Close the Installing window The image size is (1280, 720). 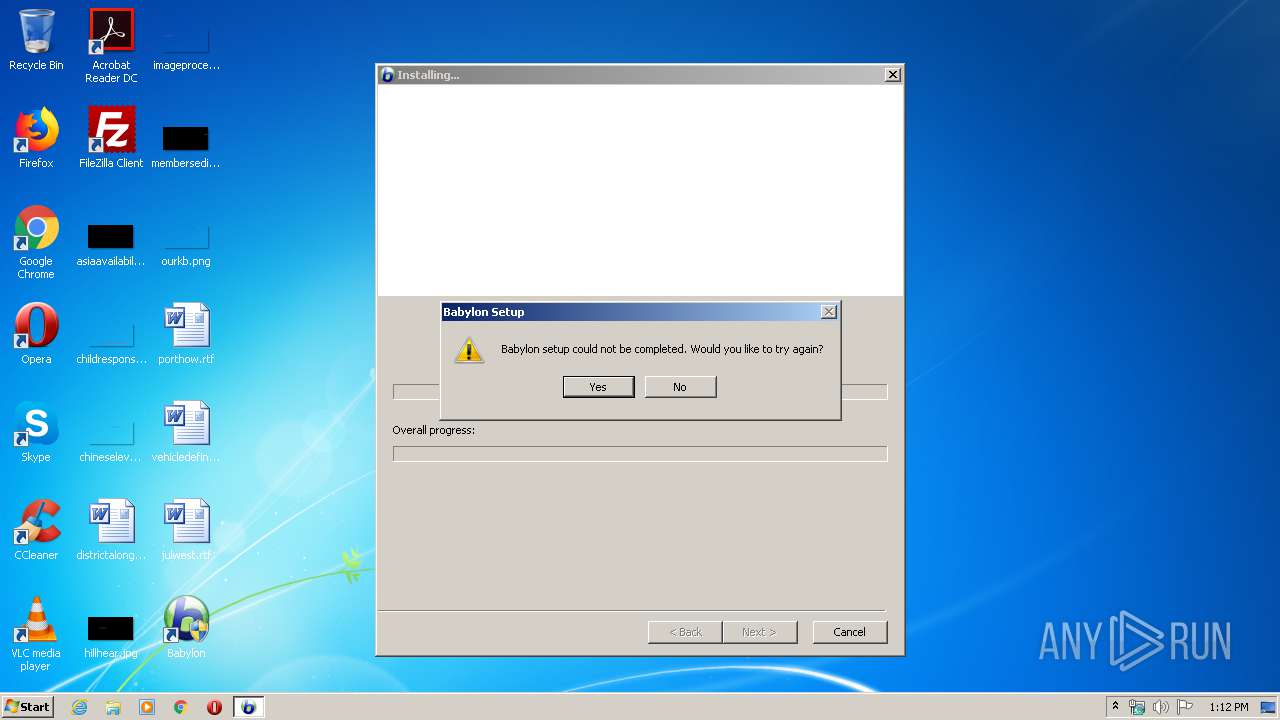click(x=893, y=75)
